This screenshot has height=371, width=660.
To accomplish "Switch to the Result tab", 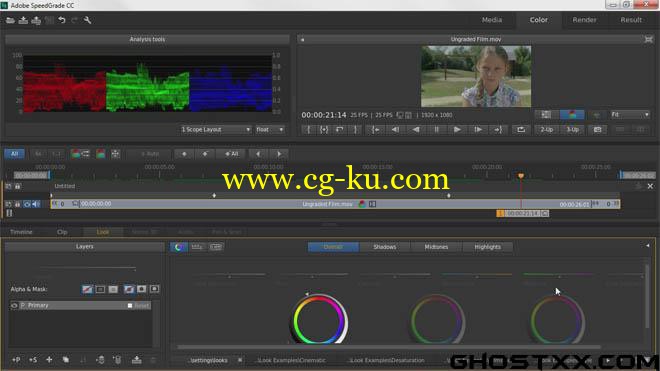I will click(x=631, y=20).
